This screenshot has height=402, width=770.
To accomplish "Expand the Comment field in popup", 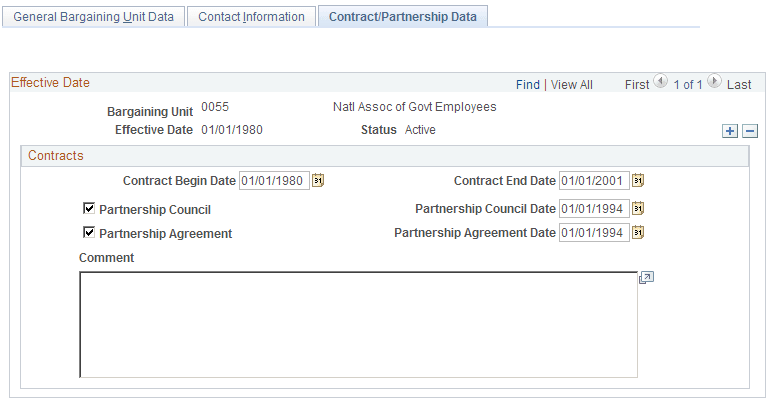I will tap(646, 278).
